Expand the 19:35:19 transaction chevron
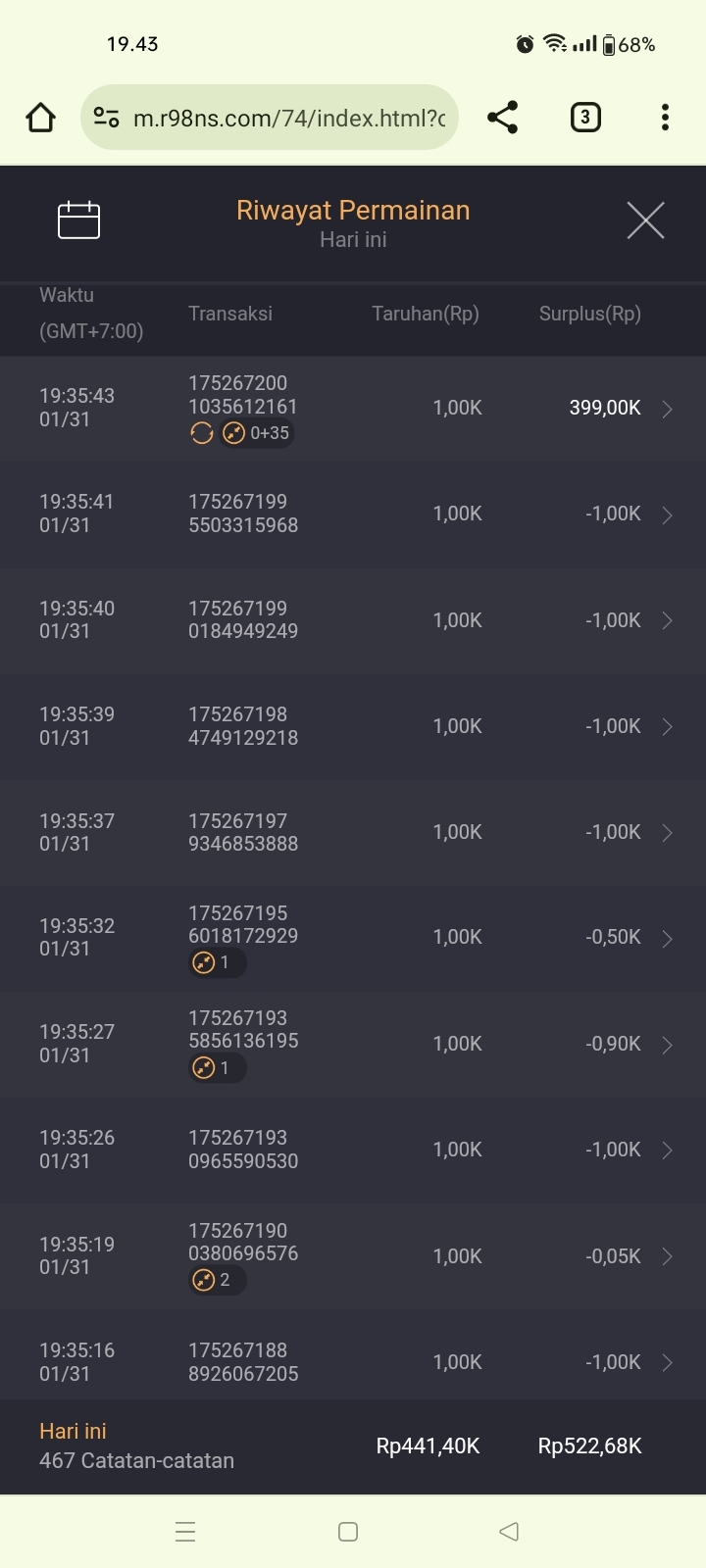Screen dimensions: 706x1568 coord(667,1256)
